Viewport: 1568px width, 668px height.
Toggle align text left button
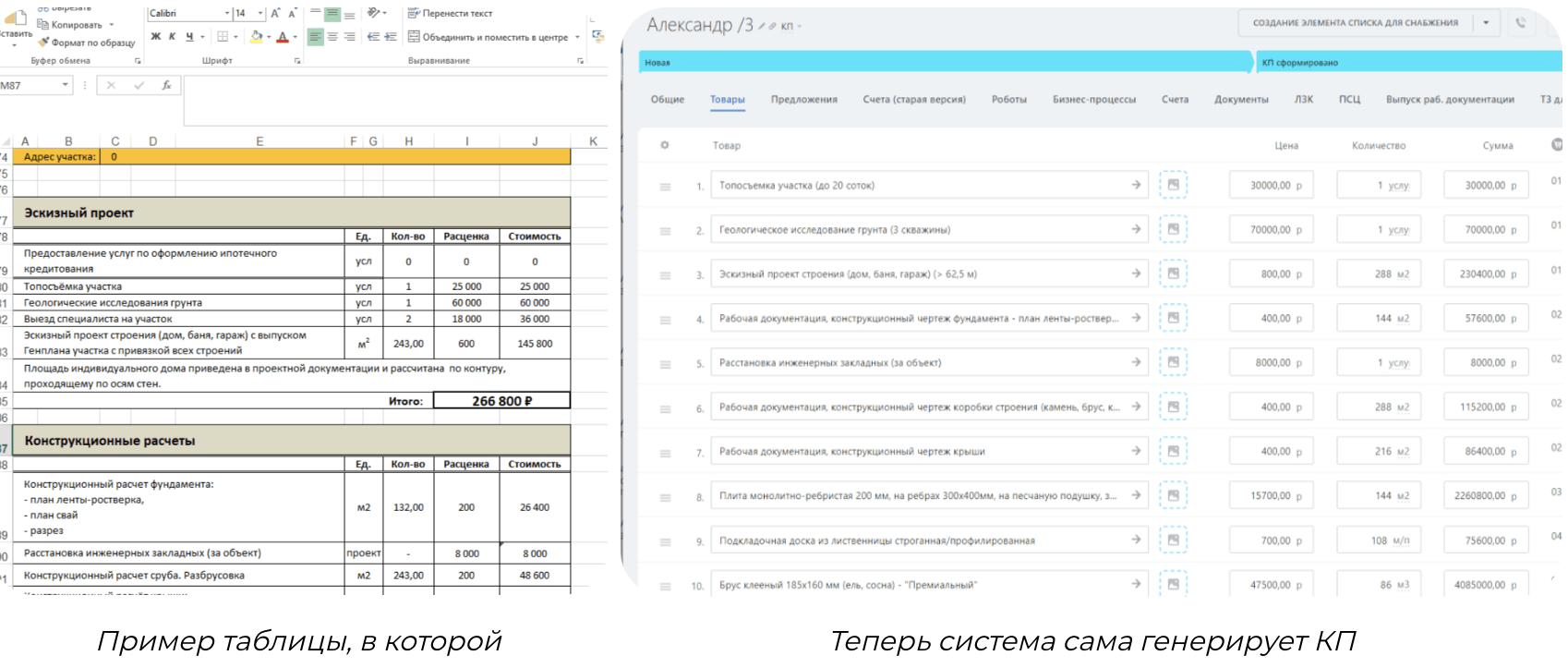point(315,37)
